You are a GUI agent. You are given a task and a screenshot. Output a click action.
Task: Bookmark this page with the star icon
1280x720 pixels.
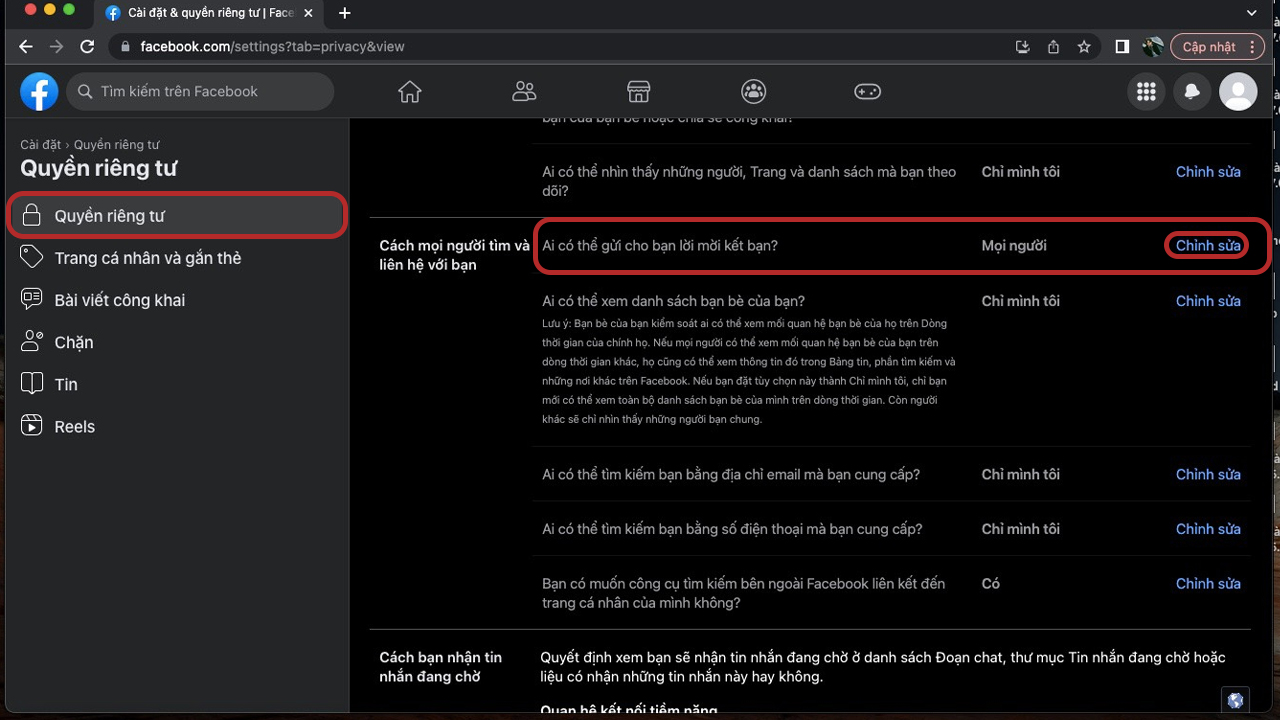(1084, 47)
